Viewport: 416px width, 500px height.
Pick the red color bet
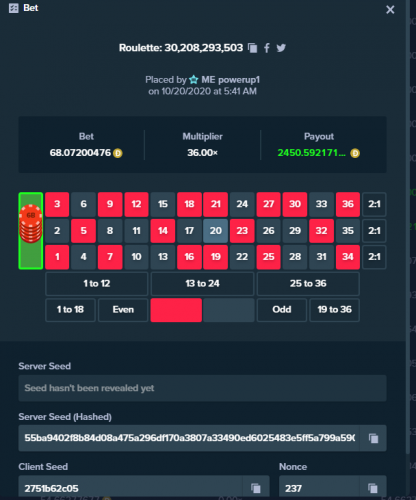pyautogui.click(x=176, y=310)
